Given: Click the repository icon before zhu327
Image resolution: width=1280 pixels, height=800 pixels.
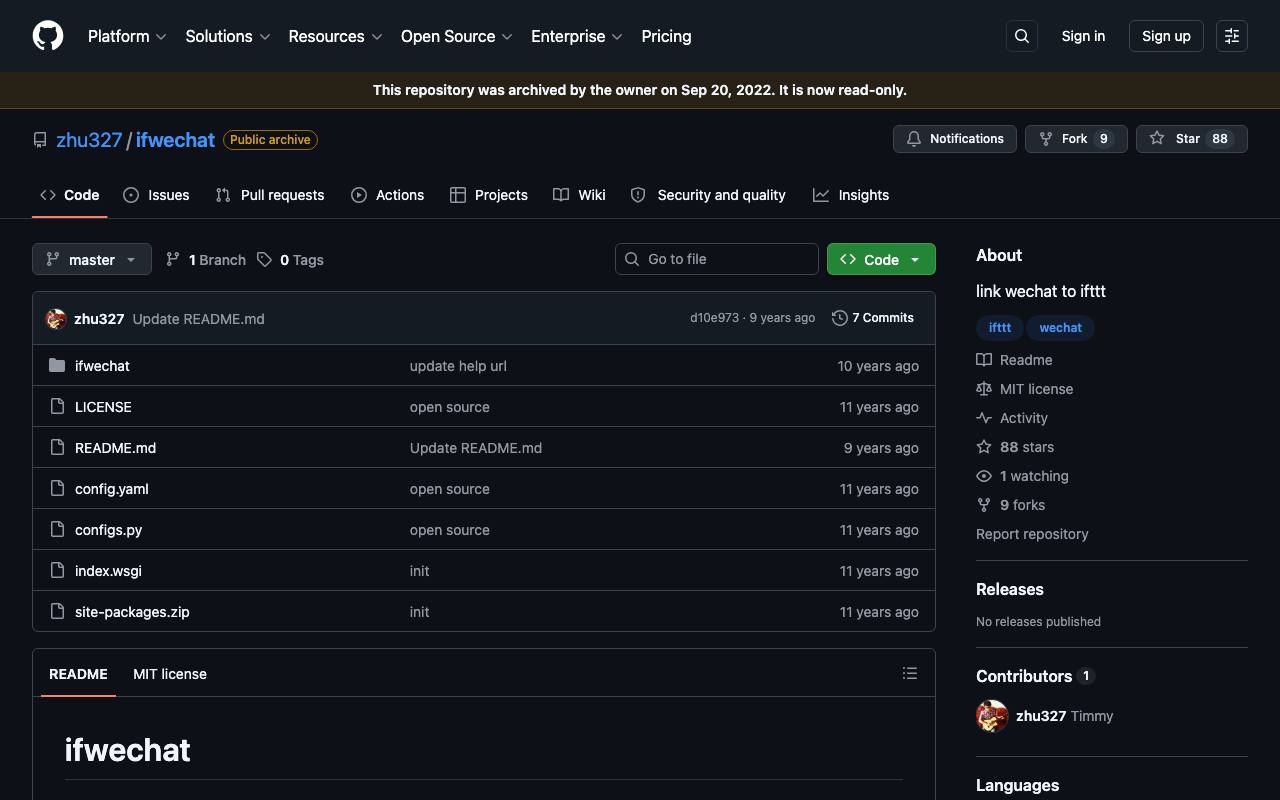Looking at the screenshot, I should click(x=40, y=140).
